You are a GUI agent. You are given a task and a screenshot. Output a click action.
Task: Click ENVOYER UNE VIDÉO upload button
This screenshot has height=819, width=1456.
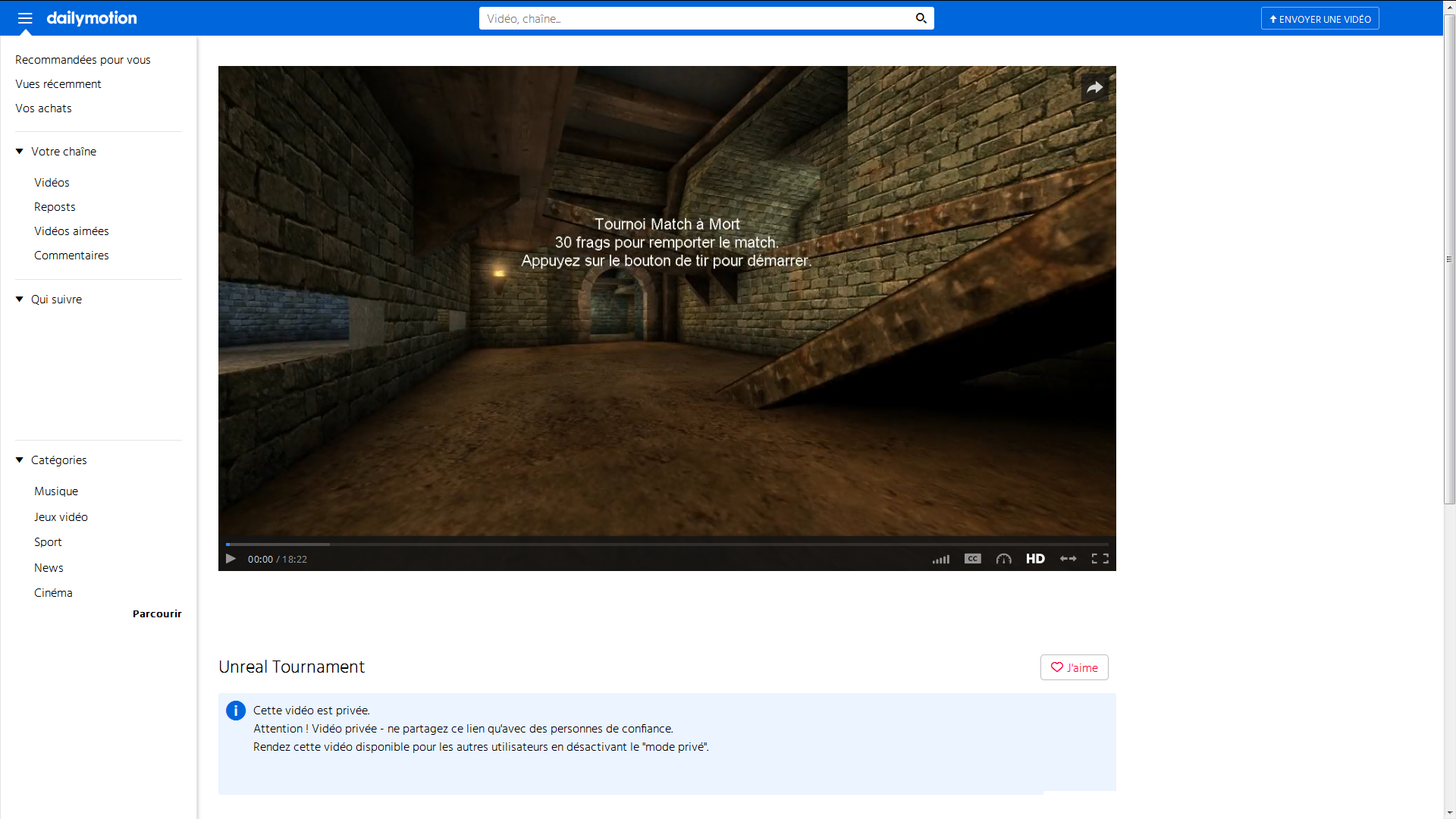click(x=1320, y=19)
